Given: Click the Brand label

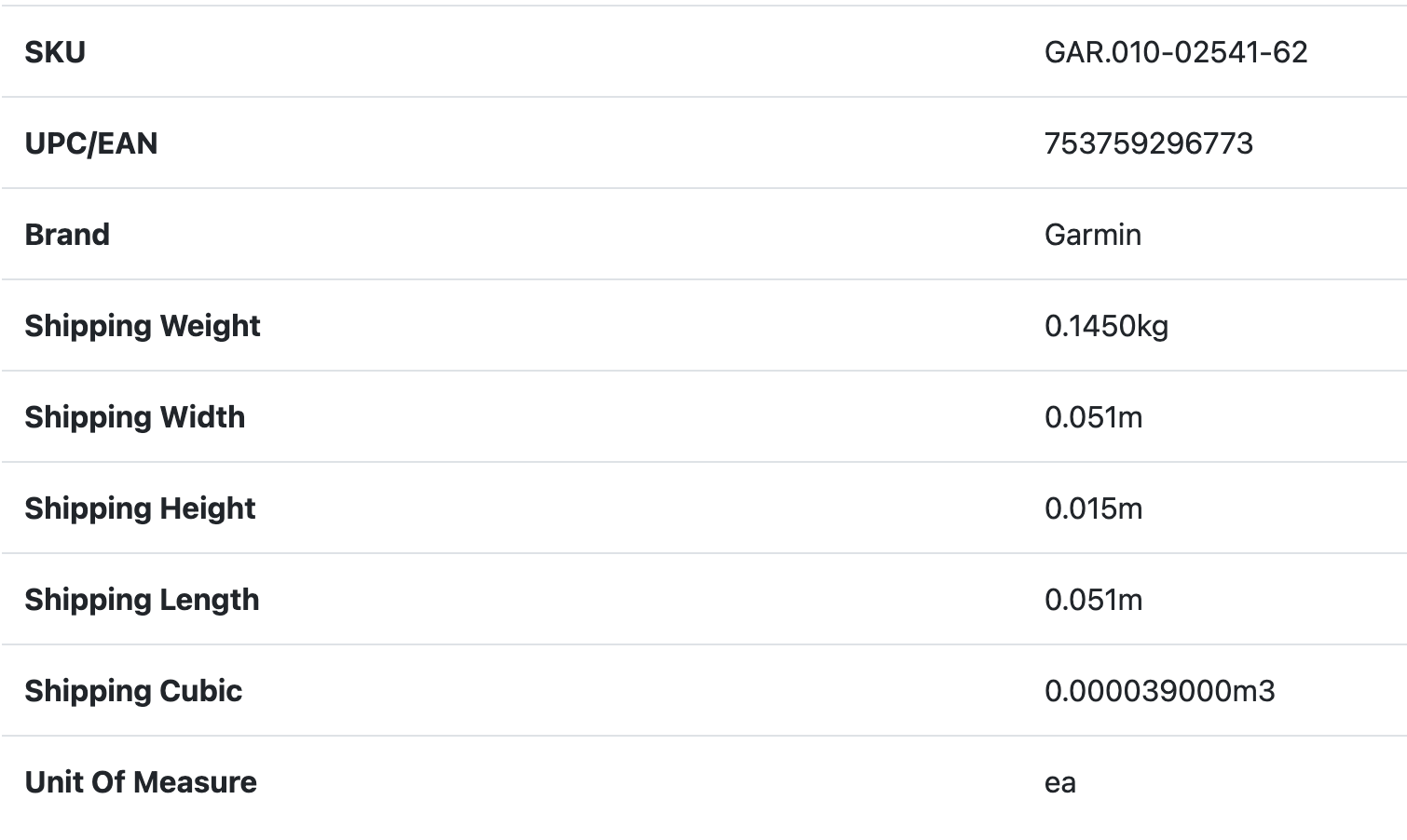Looking at the screenshot, I should click(x=67, y=235).
